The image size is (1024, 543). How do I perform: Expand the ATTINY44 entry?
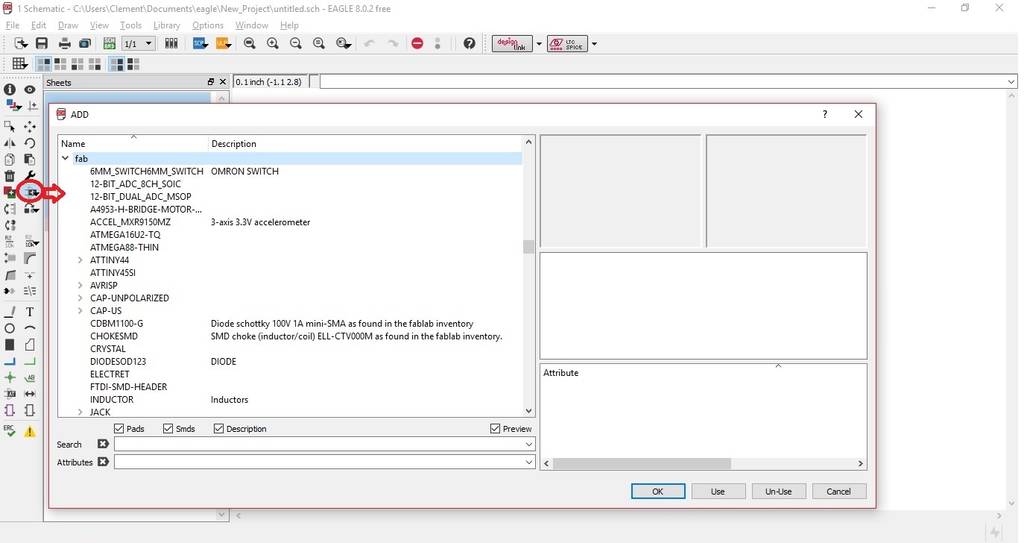[x=80, y=260]
